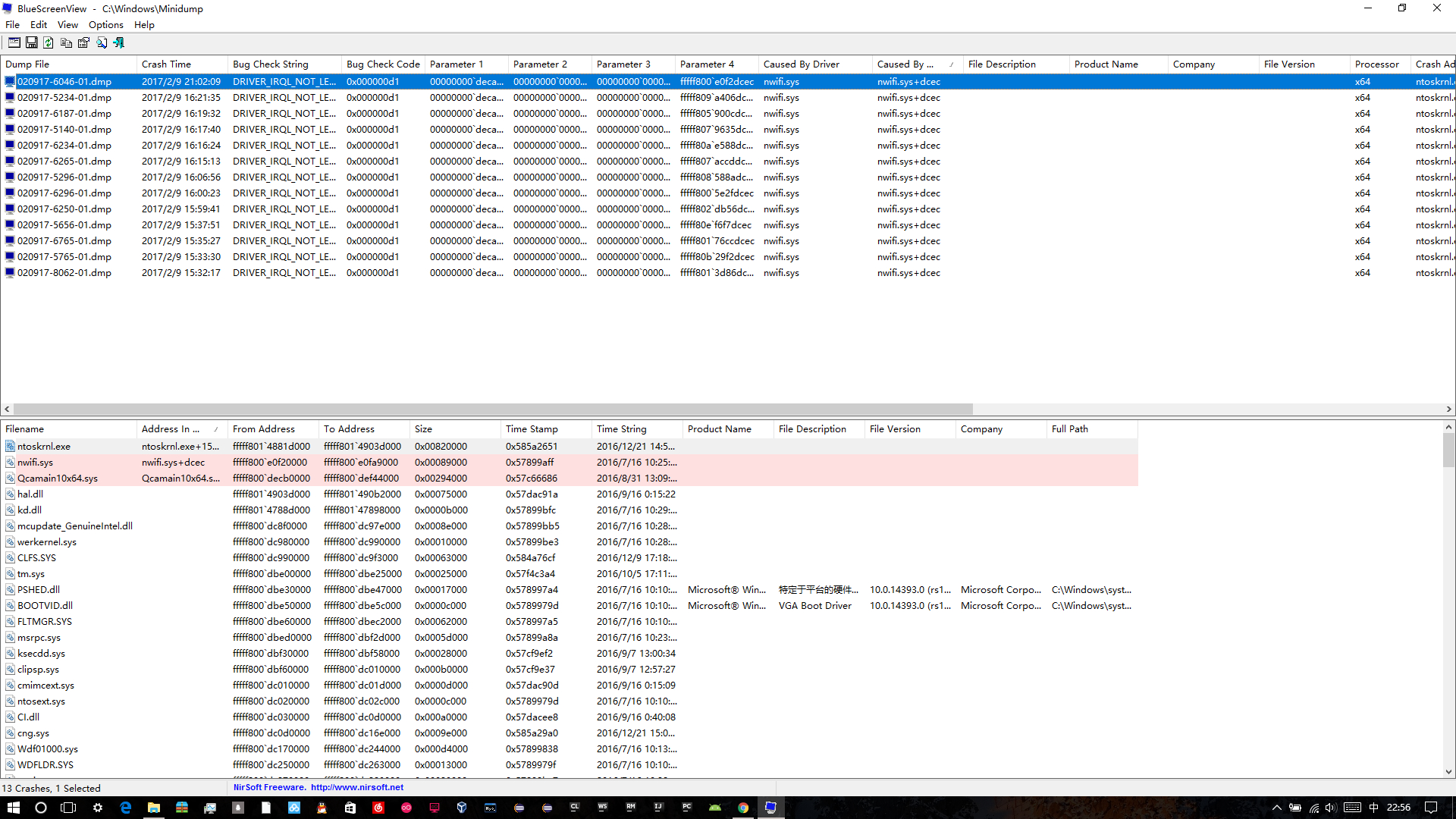
Task: Click the ntoskrnl.exe file icon
Action: click(x=10, y=447)
